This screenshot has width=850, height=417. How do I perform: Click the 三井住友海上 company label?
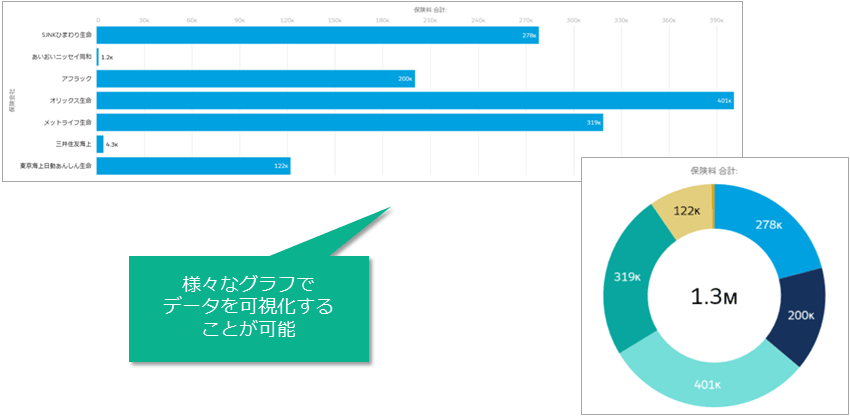[x=74, y=144]
